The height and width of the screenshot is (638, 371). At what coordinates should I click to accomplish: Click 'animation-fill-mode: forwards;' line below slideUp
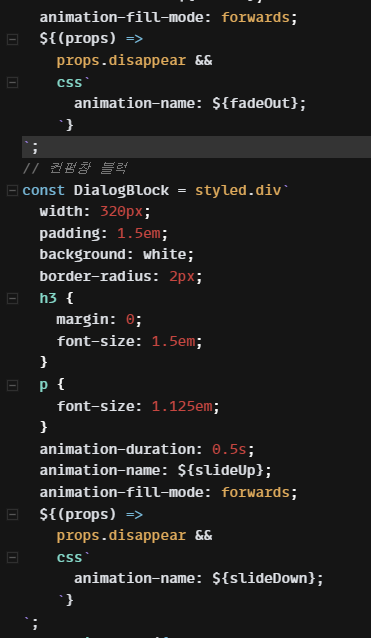[x=169, y=493]
